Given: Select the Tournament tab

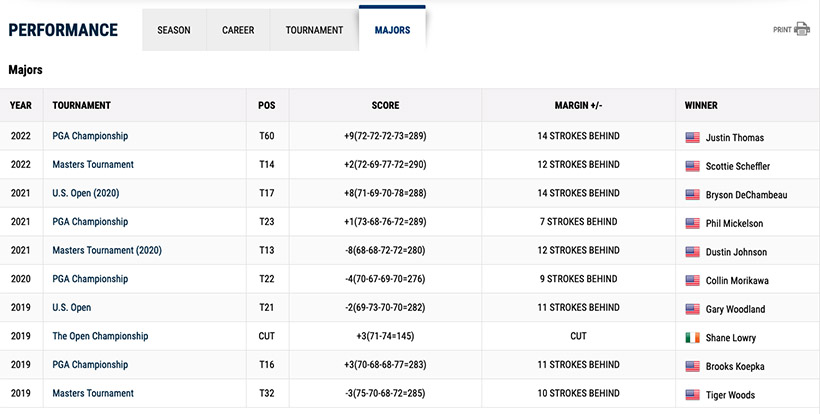Looking at the screenshot, I should [314, 30].
